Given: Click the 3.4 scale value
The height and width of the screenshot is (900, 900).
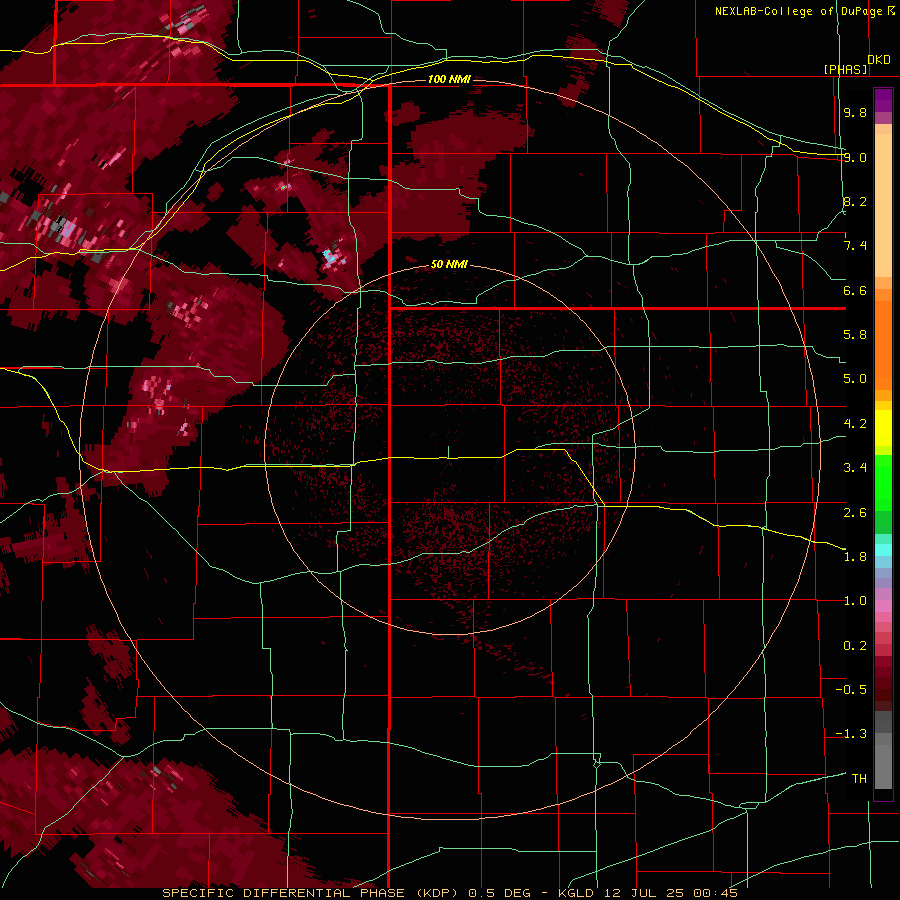Looking at the screenshot, I should pyautogui.click(x=855, y=468).
